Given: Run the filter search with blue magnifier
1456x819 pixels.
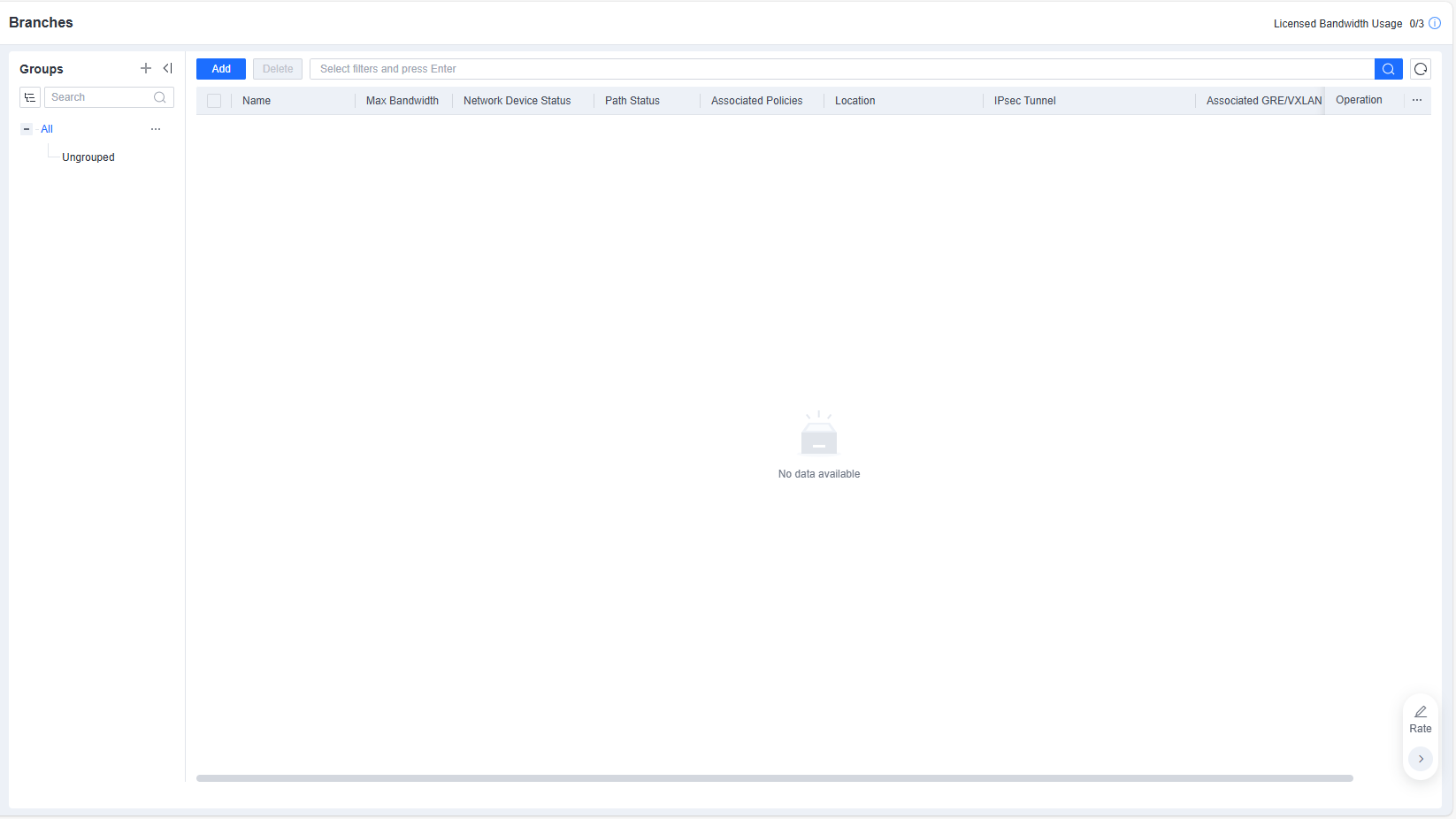Looking at the screenshot, I should point(1389,69).
